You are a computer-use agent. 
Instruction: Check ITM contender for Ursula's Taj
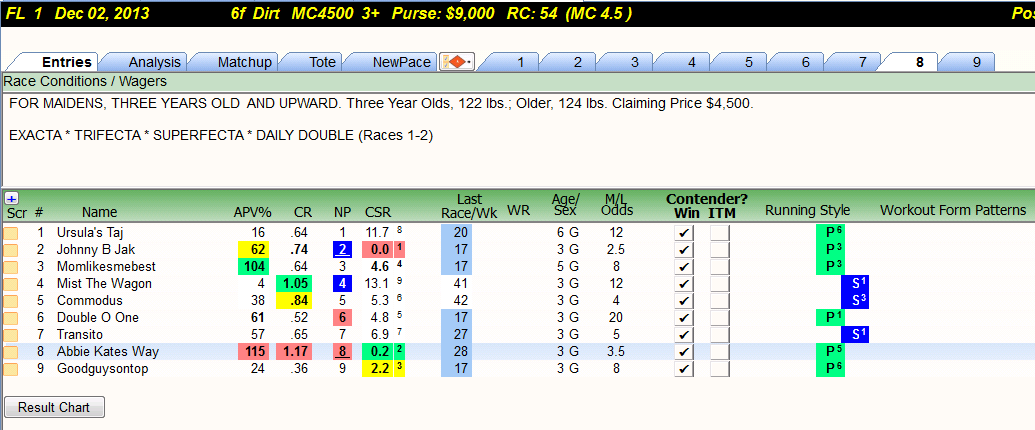721,233
